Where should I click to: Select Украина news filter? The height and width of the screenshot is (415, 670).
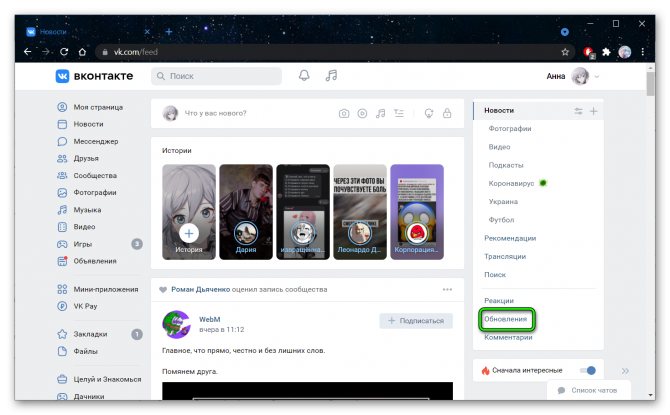click(503, 201)
